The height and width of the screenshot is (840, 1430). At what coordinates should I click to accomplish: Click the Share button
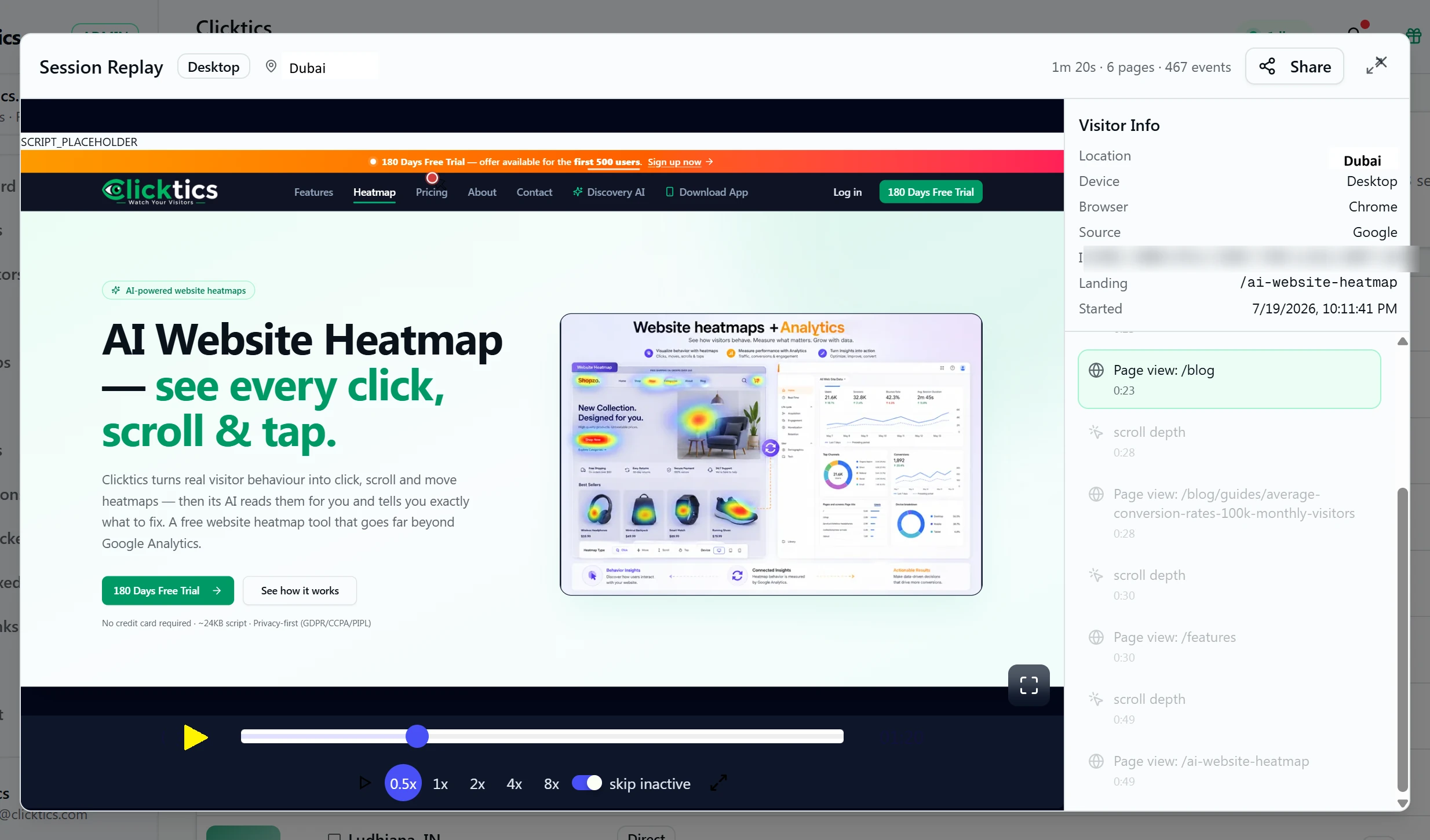pyautogui.click(x=1294, y=67)
